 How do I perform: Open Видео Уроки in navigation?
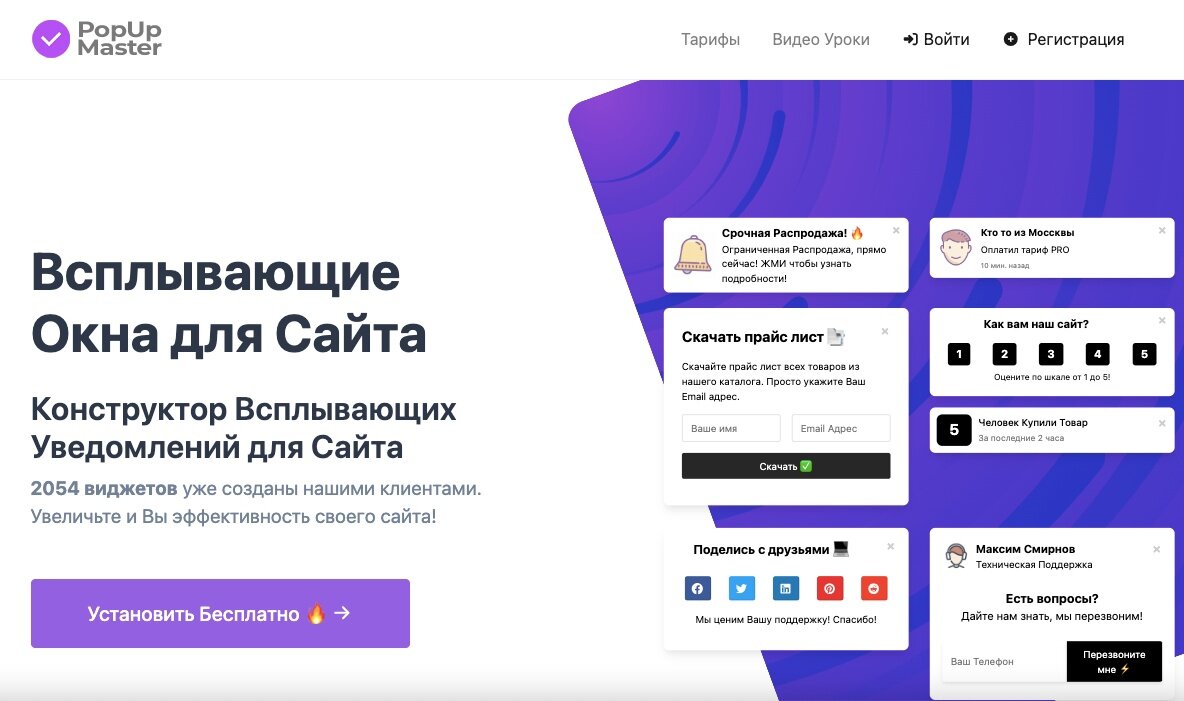(x=821, y=39)
